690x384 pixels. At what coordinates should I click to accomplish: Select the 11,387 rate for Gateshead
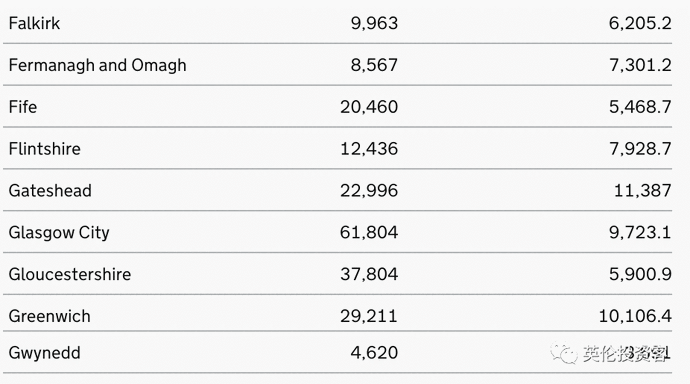click(x=642, y=190)
